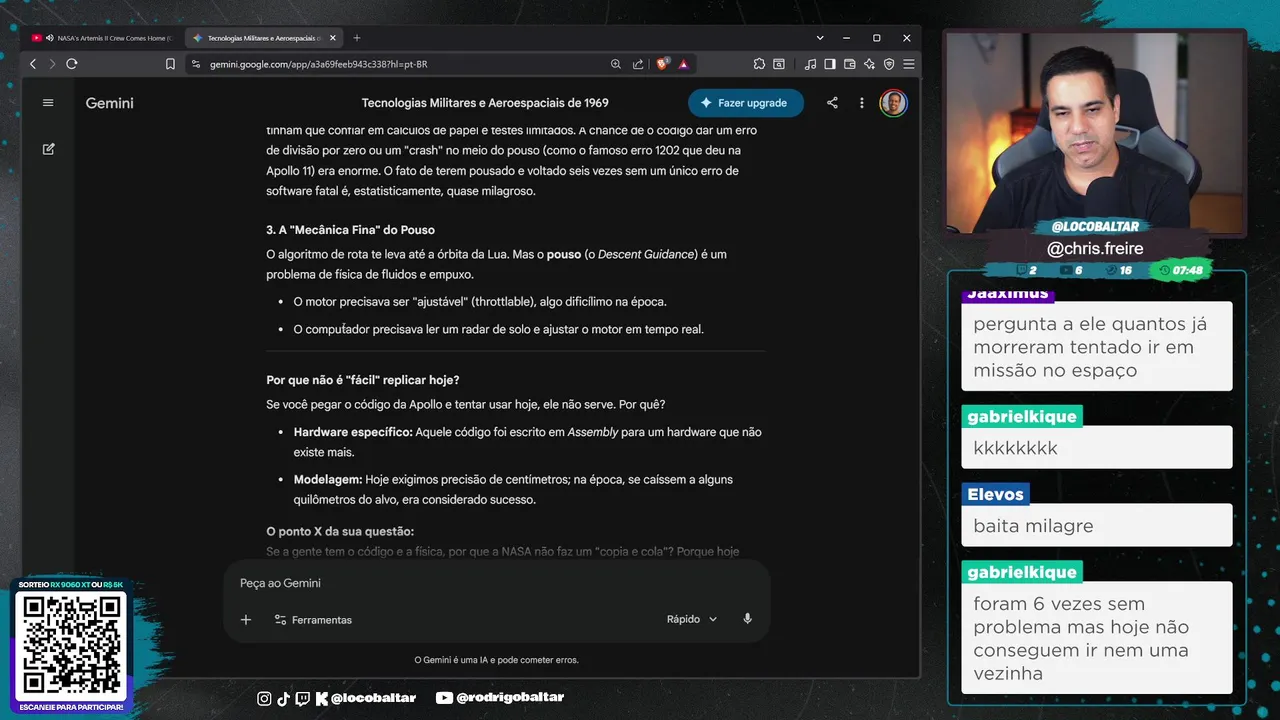Add a file with the plus icon
This screenshot has width=1280, height=720.
point(246,620)
